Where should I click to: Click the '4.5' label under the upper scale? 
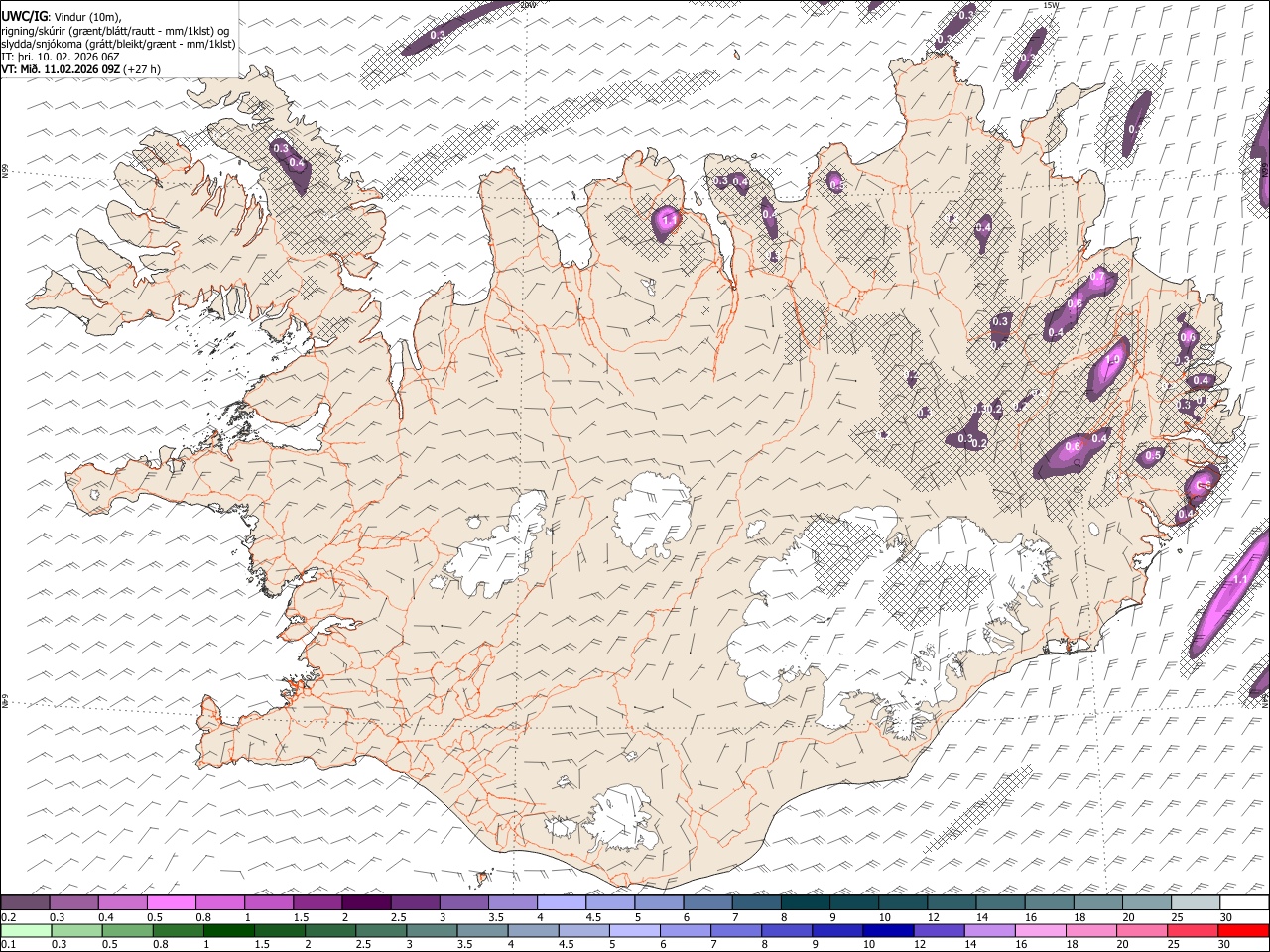tap(593, 917)
